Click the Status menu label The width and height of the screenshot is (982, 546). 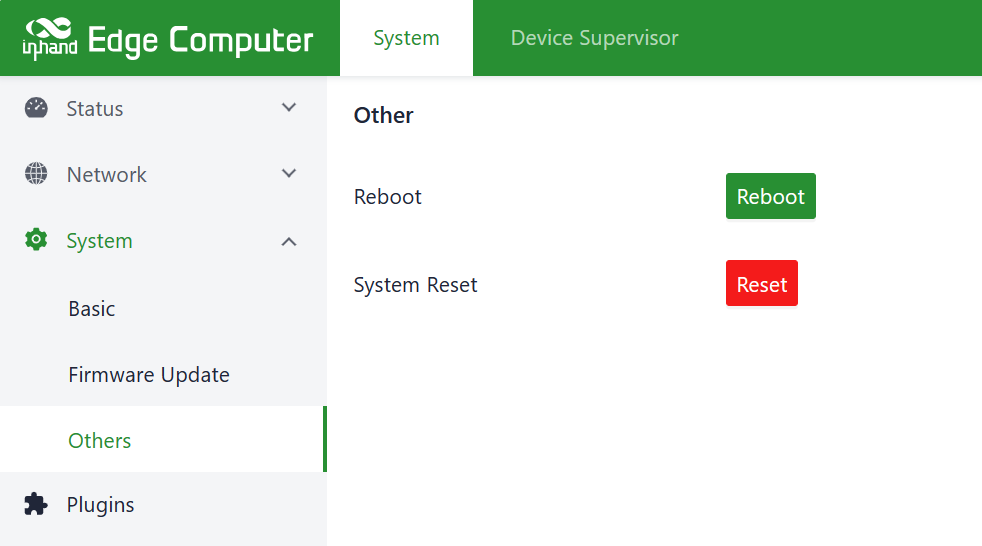[x=95, y=109]
